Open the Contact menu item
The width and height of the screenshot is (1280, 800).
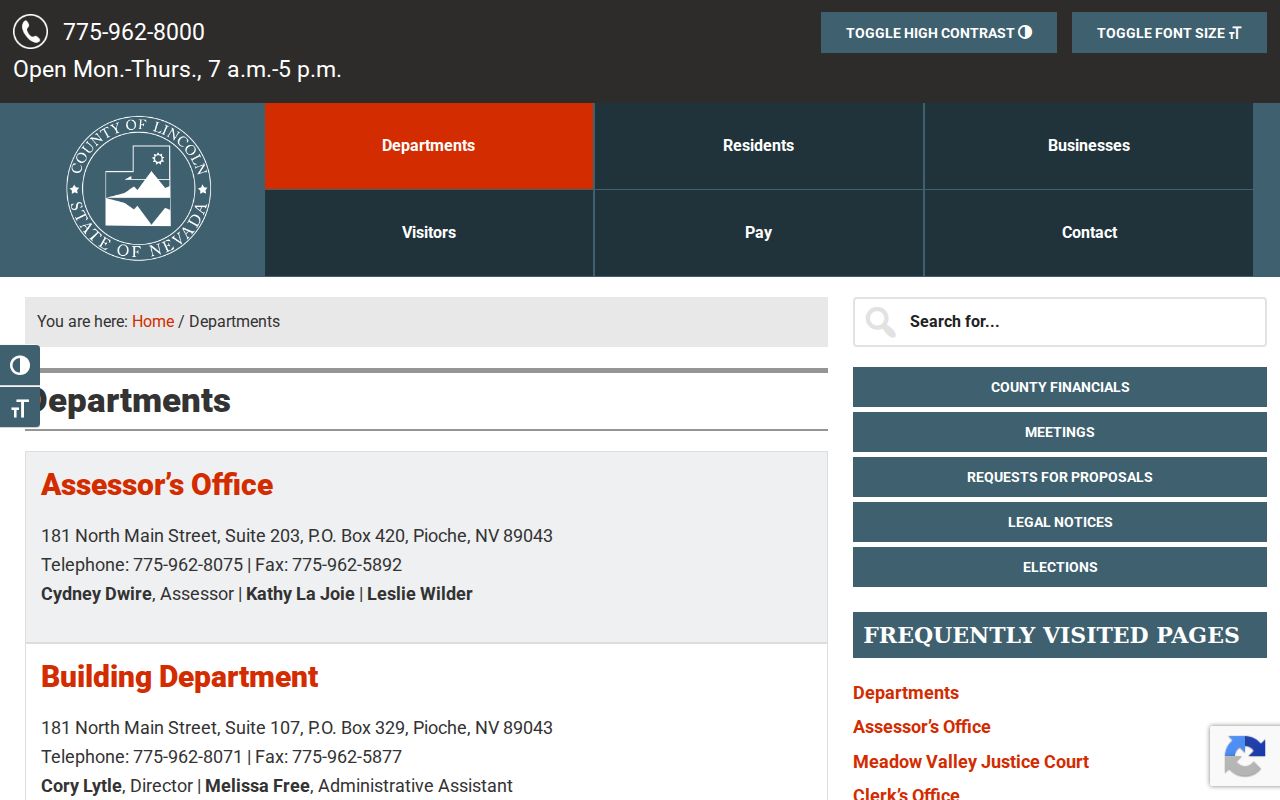click(1089, 233)
